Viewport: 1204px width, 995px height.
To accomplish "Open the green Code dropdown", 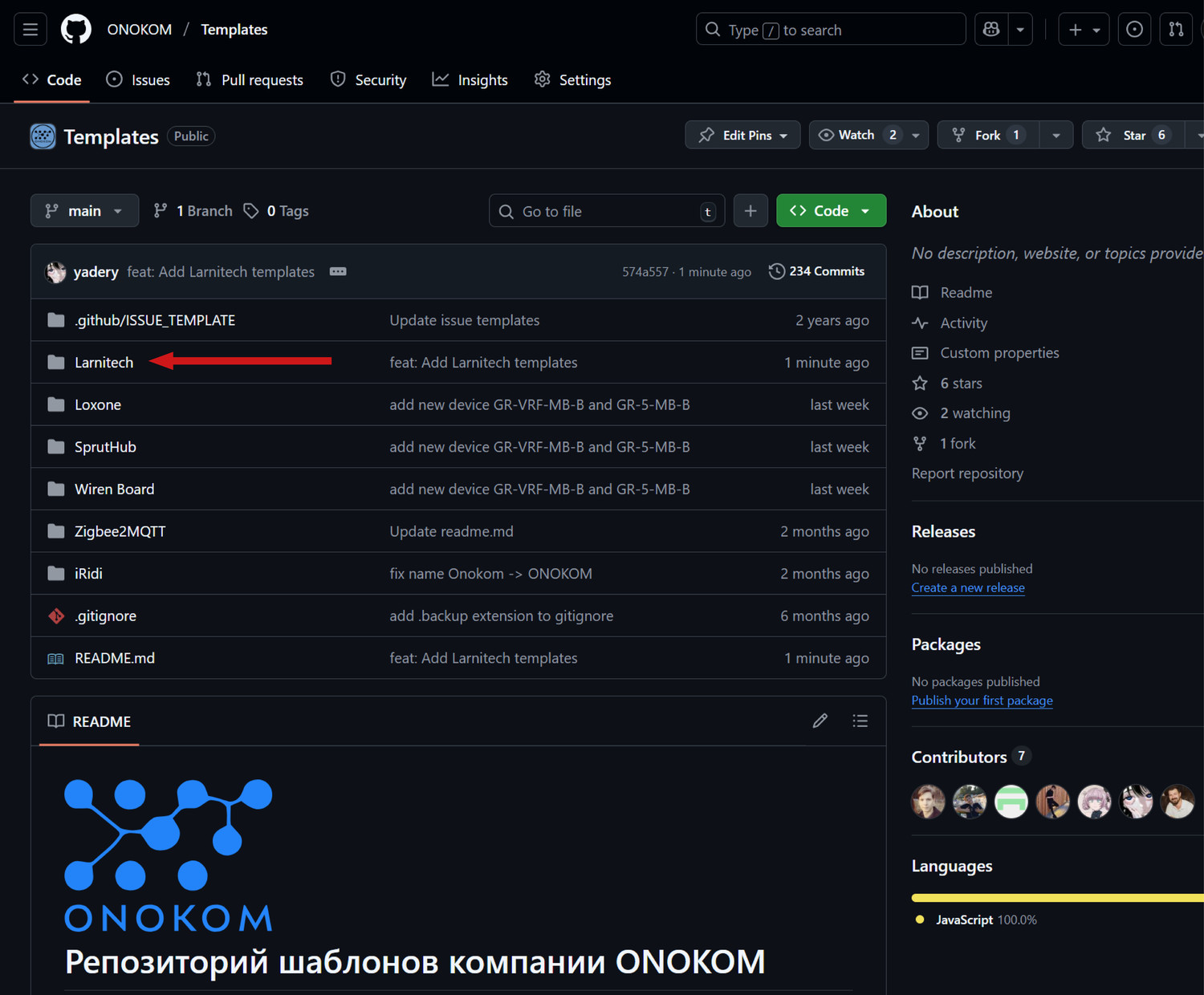I will coord(831,210).
